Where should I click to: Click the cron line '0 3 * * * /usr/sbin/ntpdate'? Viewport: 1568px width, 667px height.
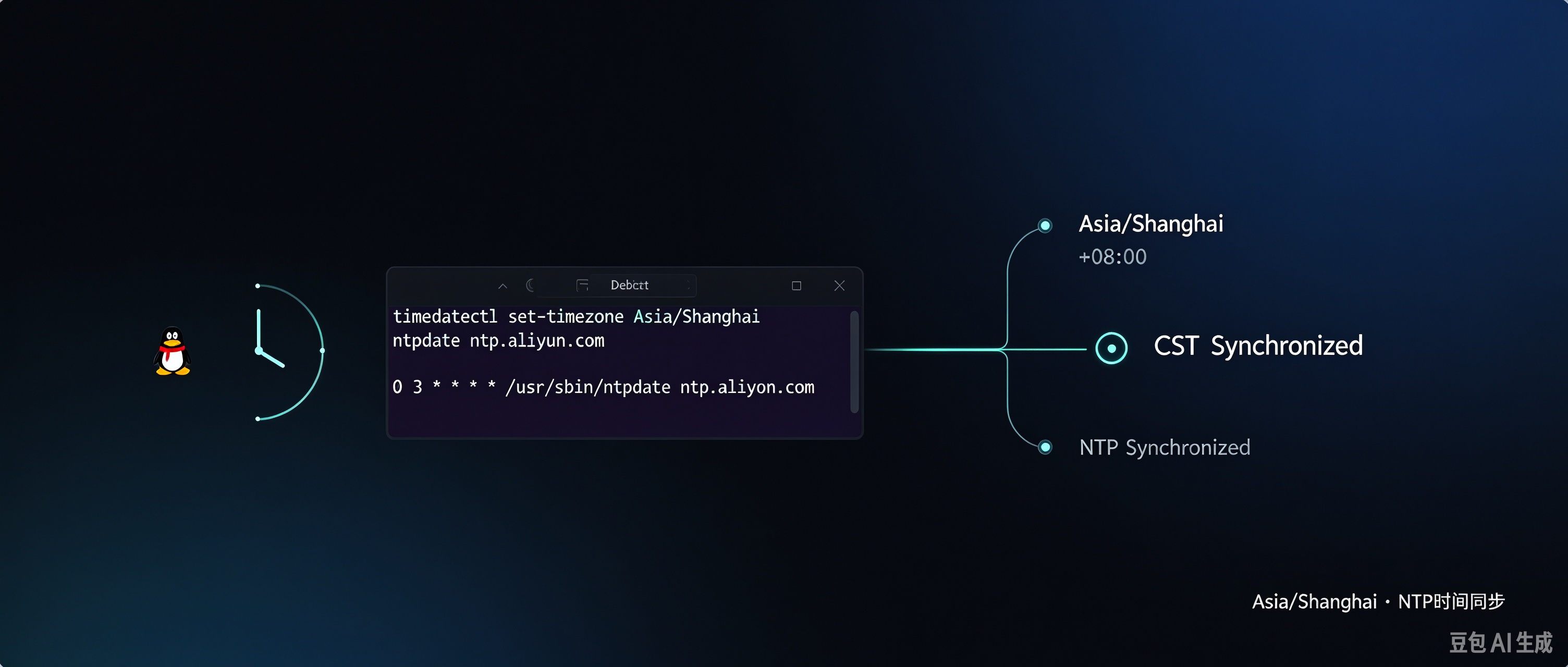click(x=603, y=387)
